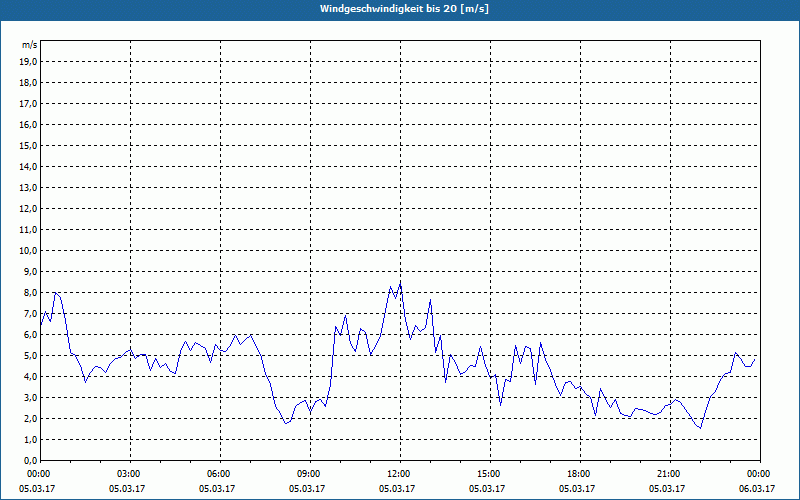The image size is (800, 500).
Task: Click the 7,0 y-axis value
Action: (30, 313)
